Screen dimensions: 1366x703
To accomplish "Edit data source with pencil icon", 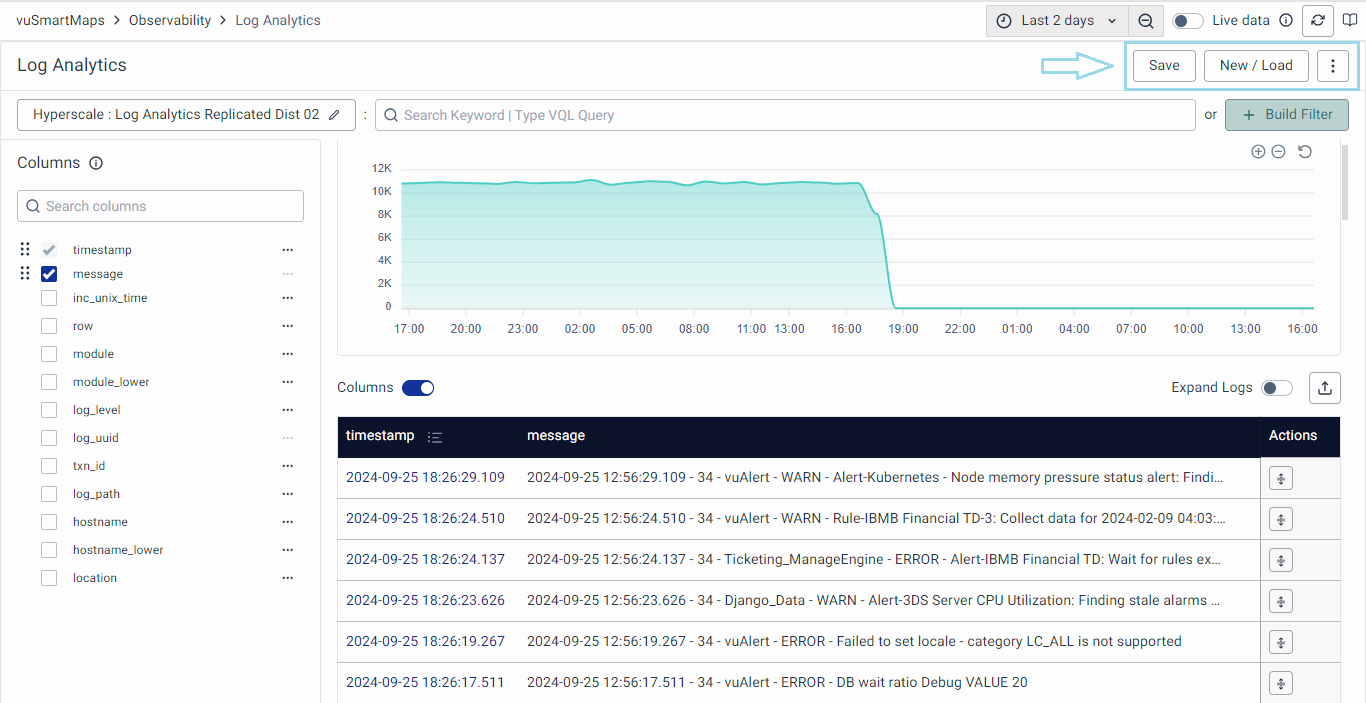I will pos(335,115).
